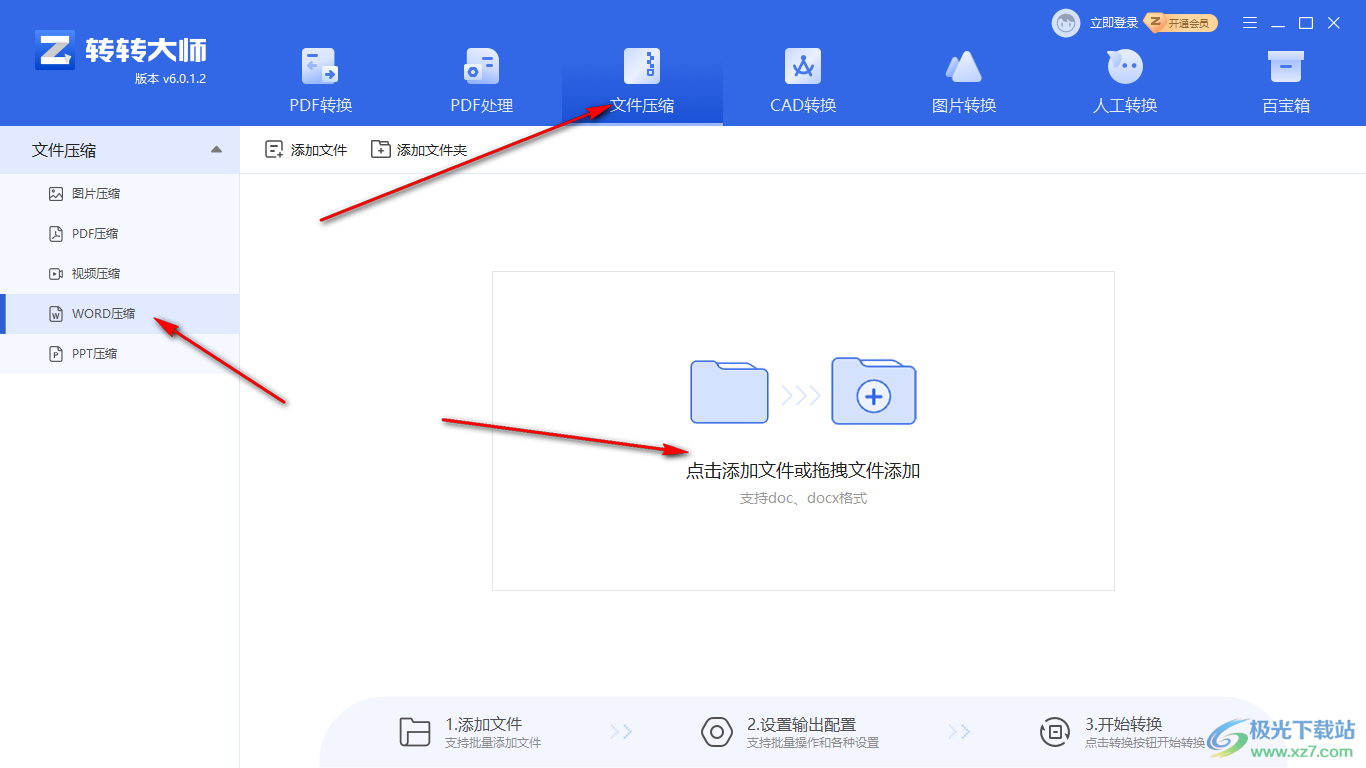1366x768 pixels.
Task: Click the WORD压缩 document icon in sidebar
Action: [x=56, y=314]
